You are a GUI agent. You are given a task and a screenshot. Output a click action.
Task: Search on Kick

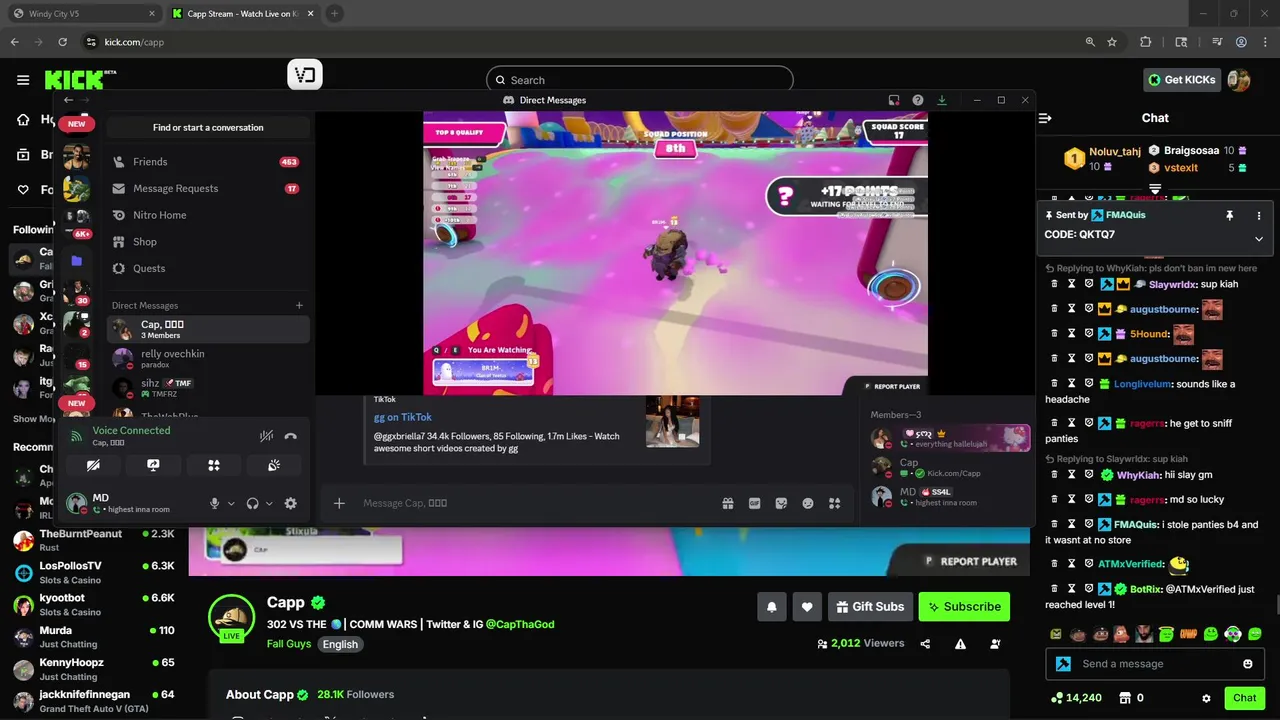coord(640,80)
